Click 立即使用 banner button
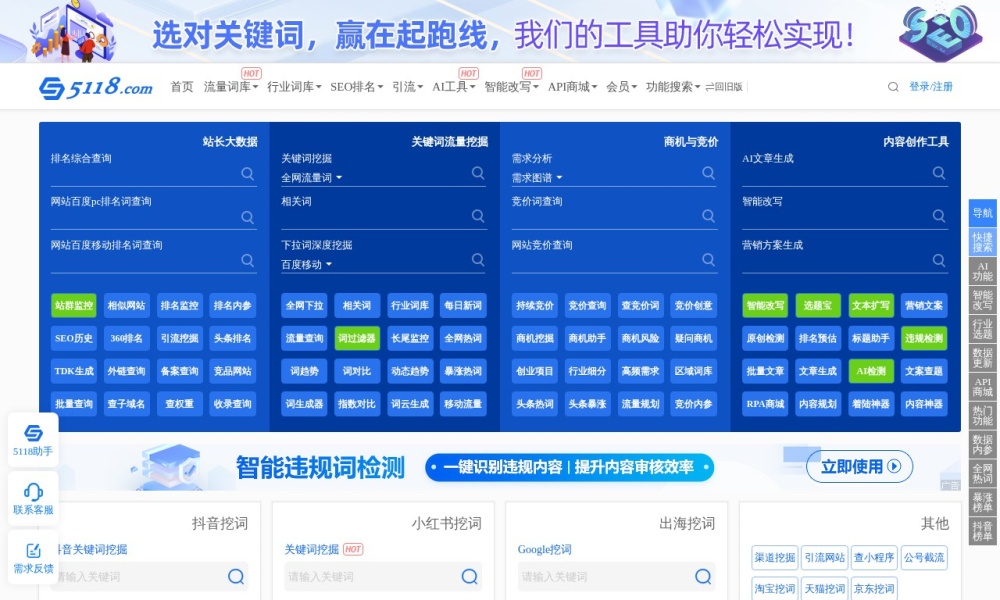 (x=860, y=467)
